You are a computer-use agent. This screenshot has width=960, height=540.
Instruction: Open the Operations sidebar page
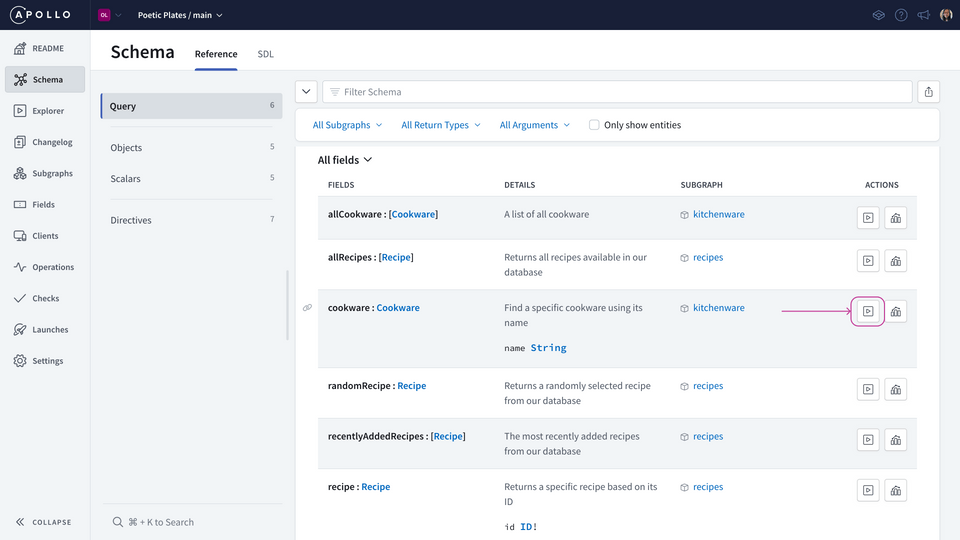click(x=45, y=267)
